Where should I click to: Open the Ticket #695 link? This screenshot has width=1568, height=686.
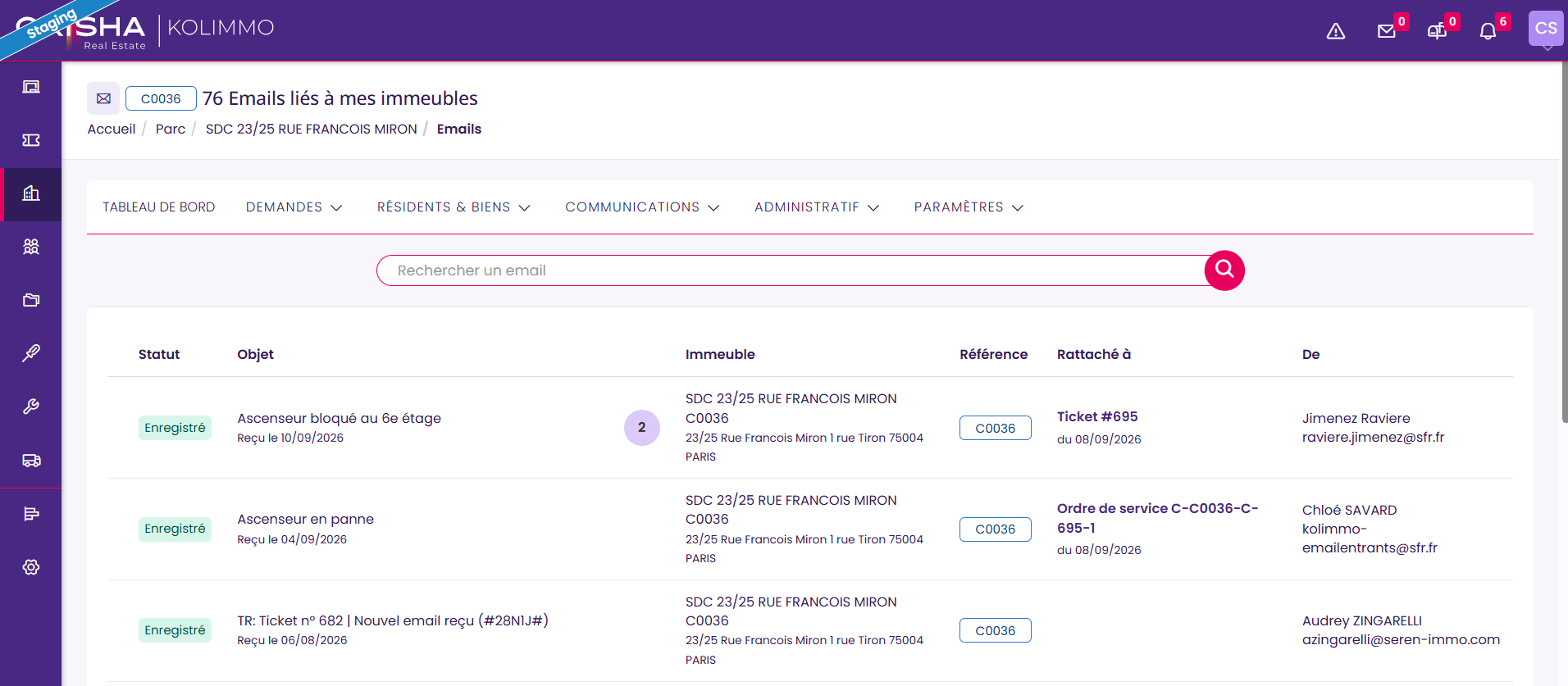click(x=1097, y=416)
